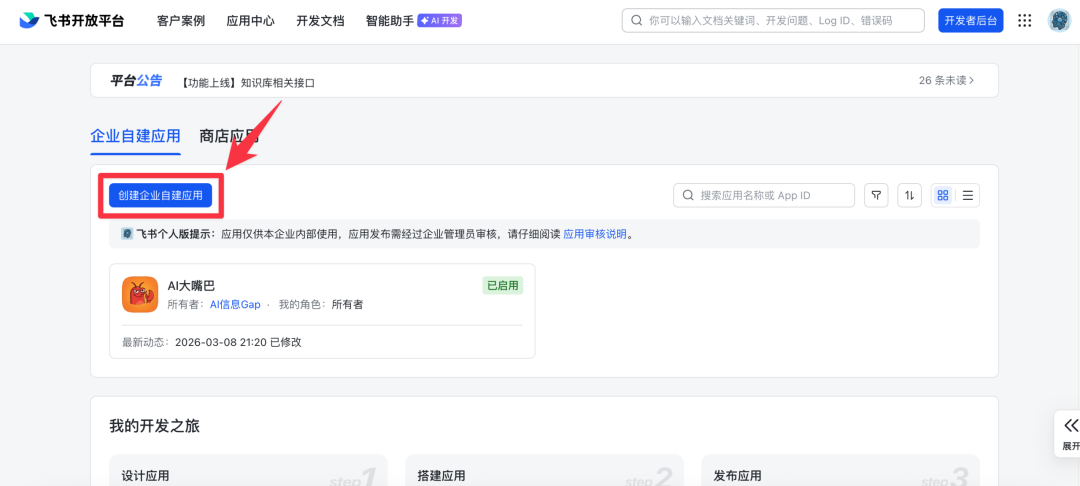The width and height of the screenshot is (1080, 486).
Task: Open the 智能助手 AI assistant
Action: pos(390,21)
